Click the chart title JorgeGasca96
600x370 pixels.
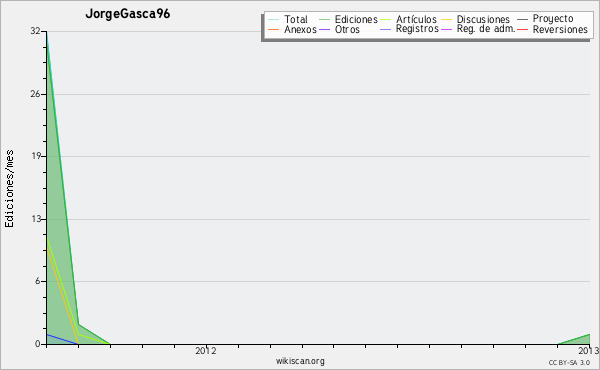[128, 14]
